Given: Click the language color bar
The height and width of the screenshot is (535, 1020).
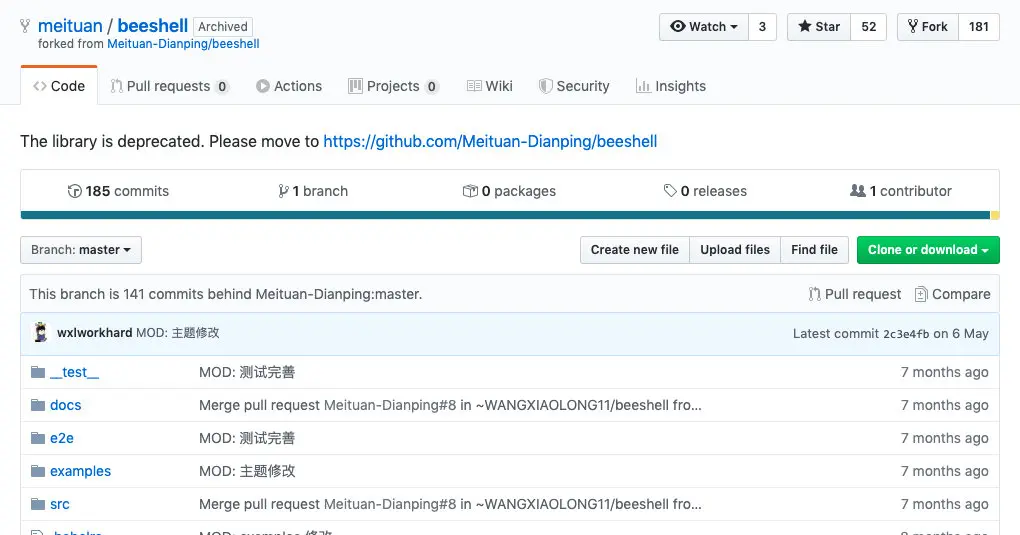Looking at the screenshot, I should click(x=510, y=215).
